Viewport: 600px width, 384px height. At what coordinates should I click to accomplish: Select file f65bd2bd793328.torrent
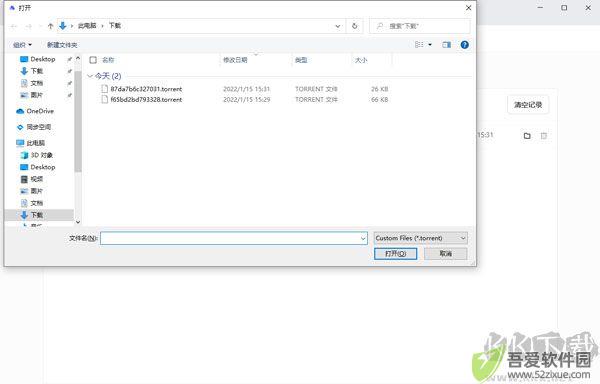tap(146, 99)
